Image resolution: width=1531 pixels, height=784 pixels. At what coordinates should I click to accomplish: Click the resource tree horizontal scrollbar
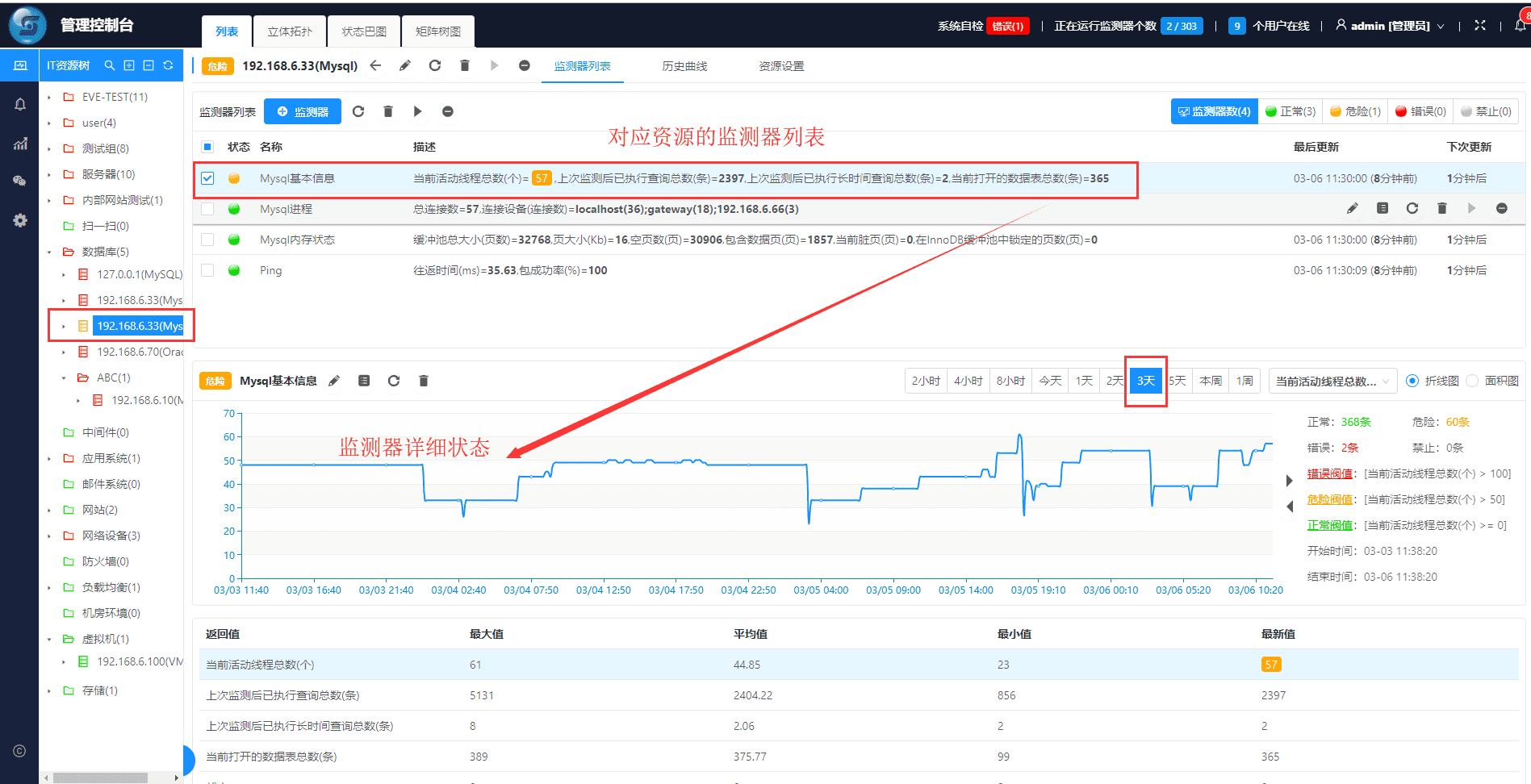pyautogui.click(x=100, y=778)
